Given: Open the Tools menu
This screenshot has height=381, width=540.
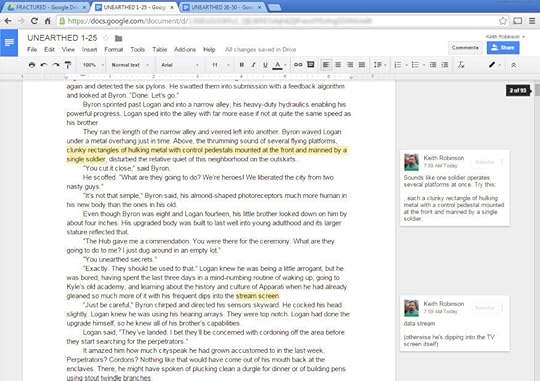Looking at the screenshot, I should click(138, 50).
